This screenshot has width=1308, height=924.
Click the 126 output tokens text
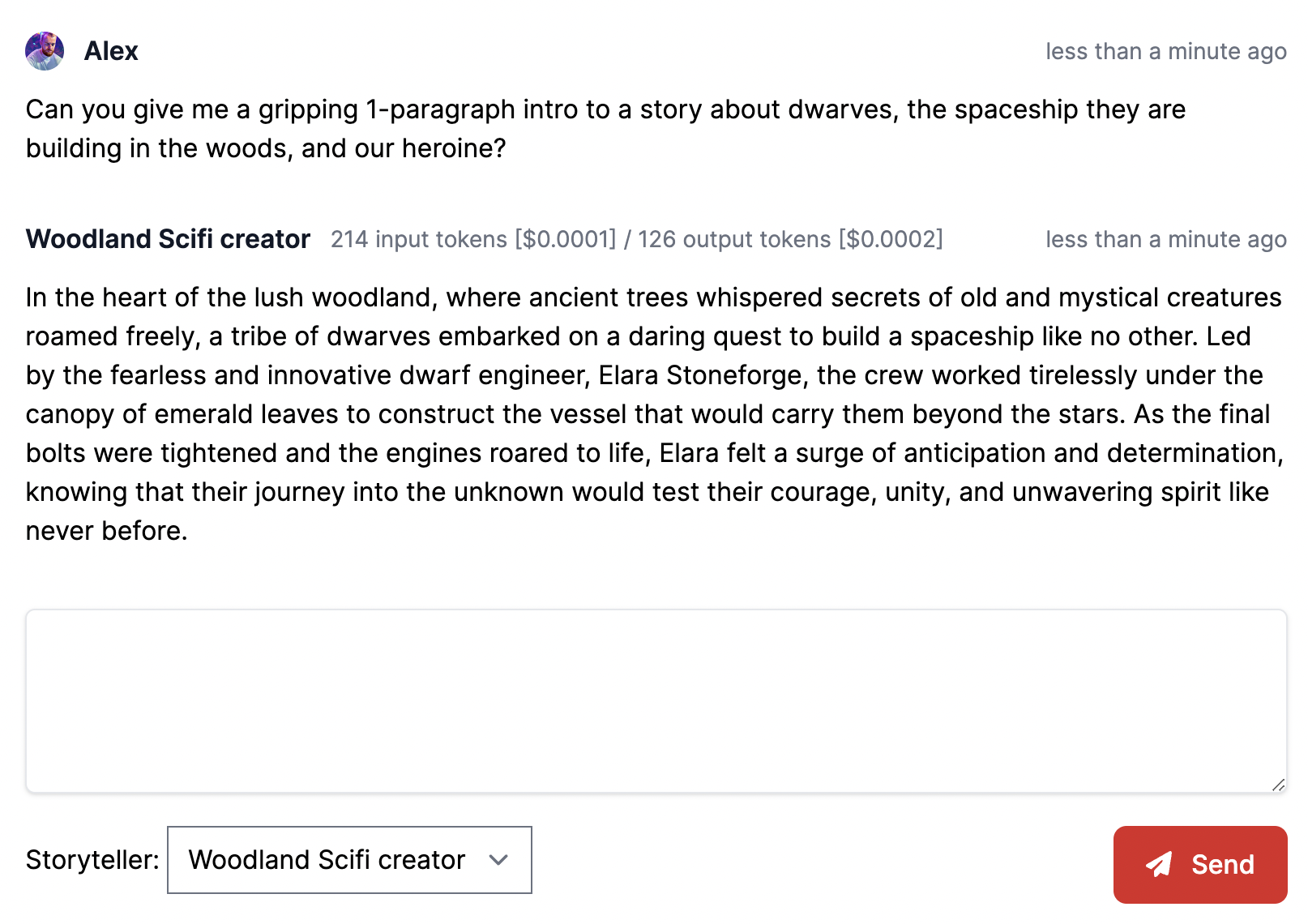coord(733,239)
